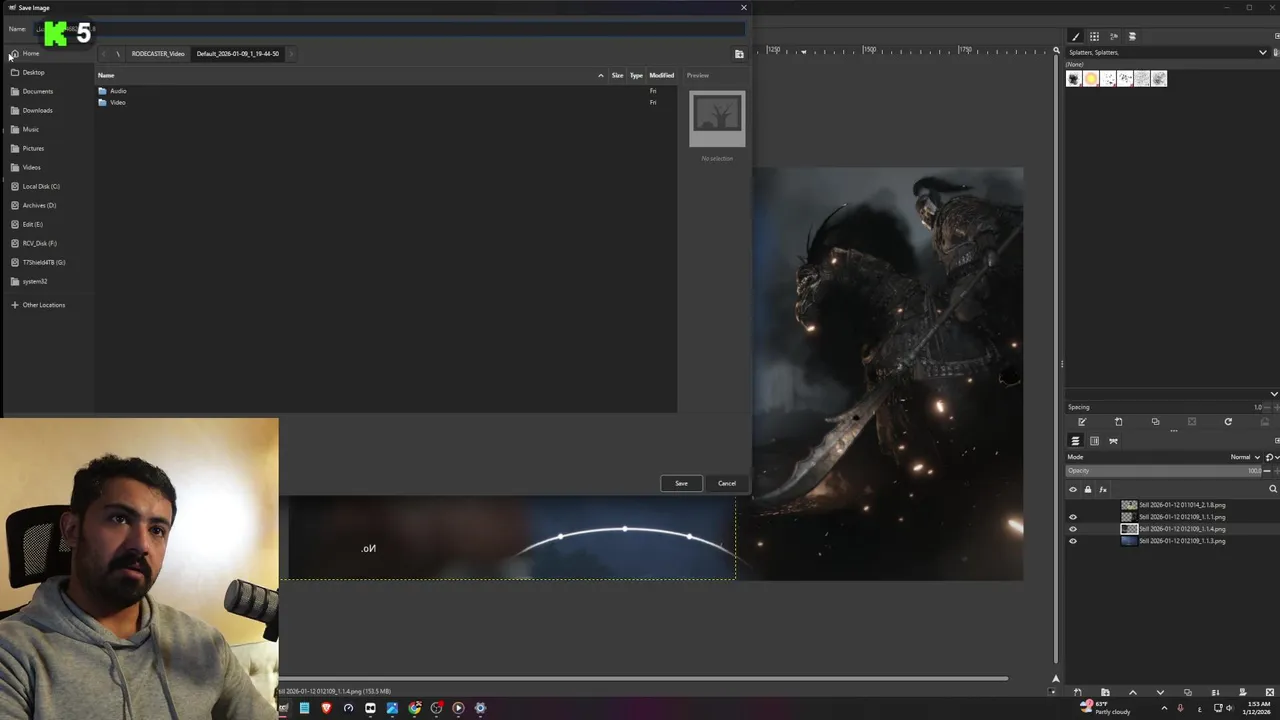Select layer Still 2026-01-12 011014_2.1.8.png
The width and height of the screenshot is (1280, 720).
pos(1182,505)
